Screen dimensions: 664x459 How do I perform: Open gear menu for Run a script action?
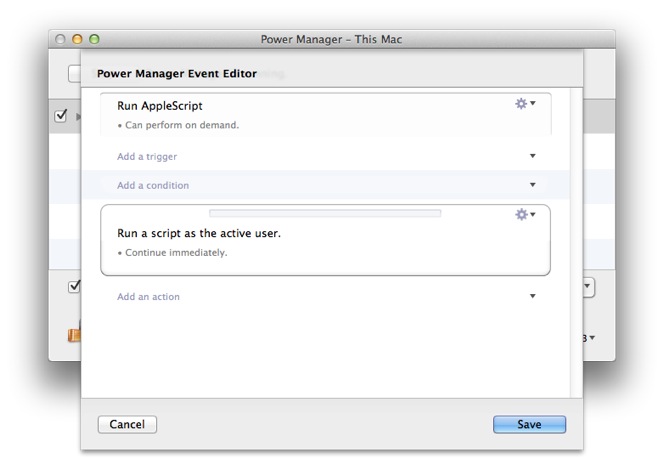525,214
